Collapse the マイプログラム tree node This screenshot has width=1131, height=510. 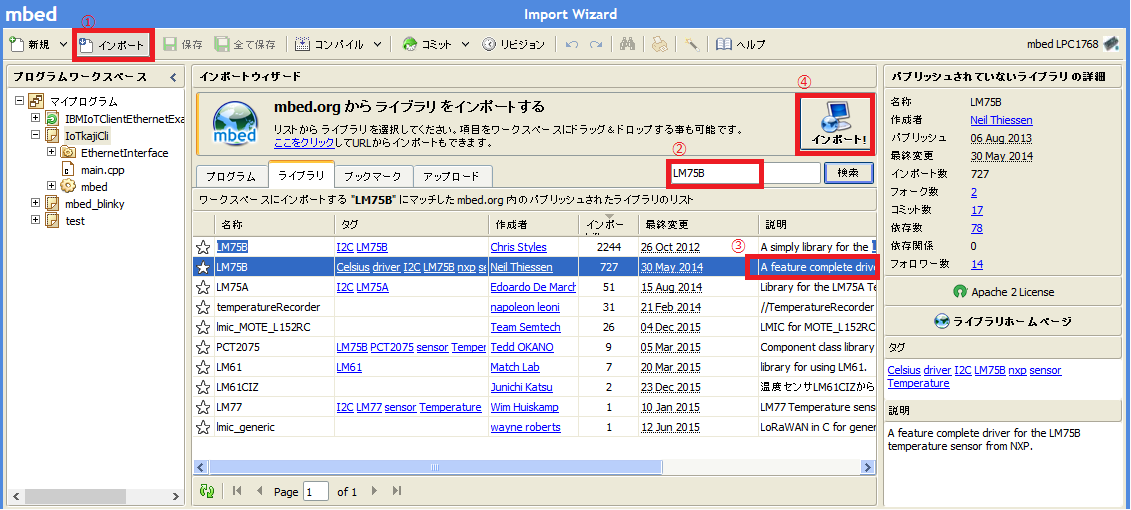19,102
